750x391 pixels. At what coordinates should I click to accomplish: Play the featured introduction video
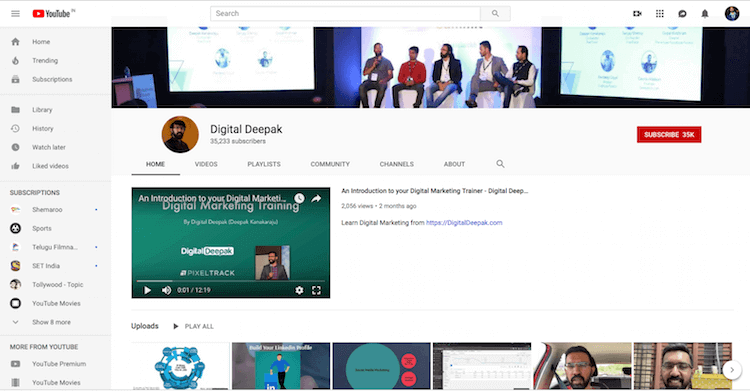147,290
